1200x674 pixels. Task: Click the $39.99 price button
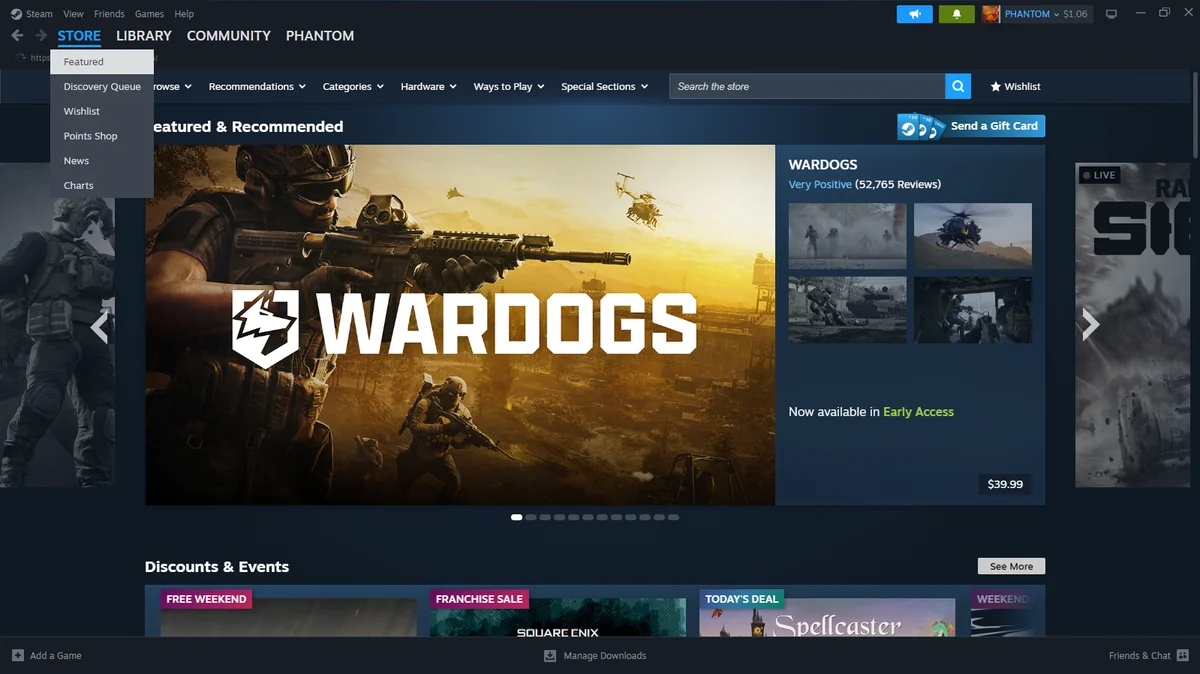pyautogui.click(x=1005, y=484)
